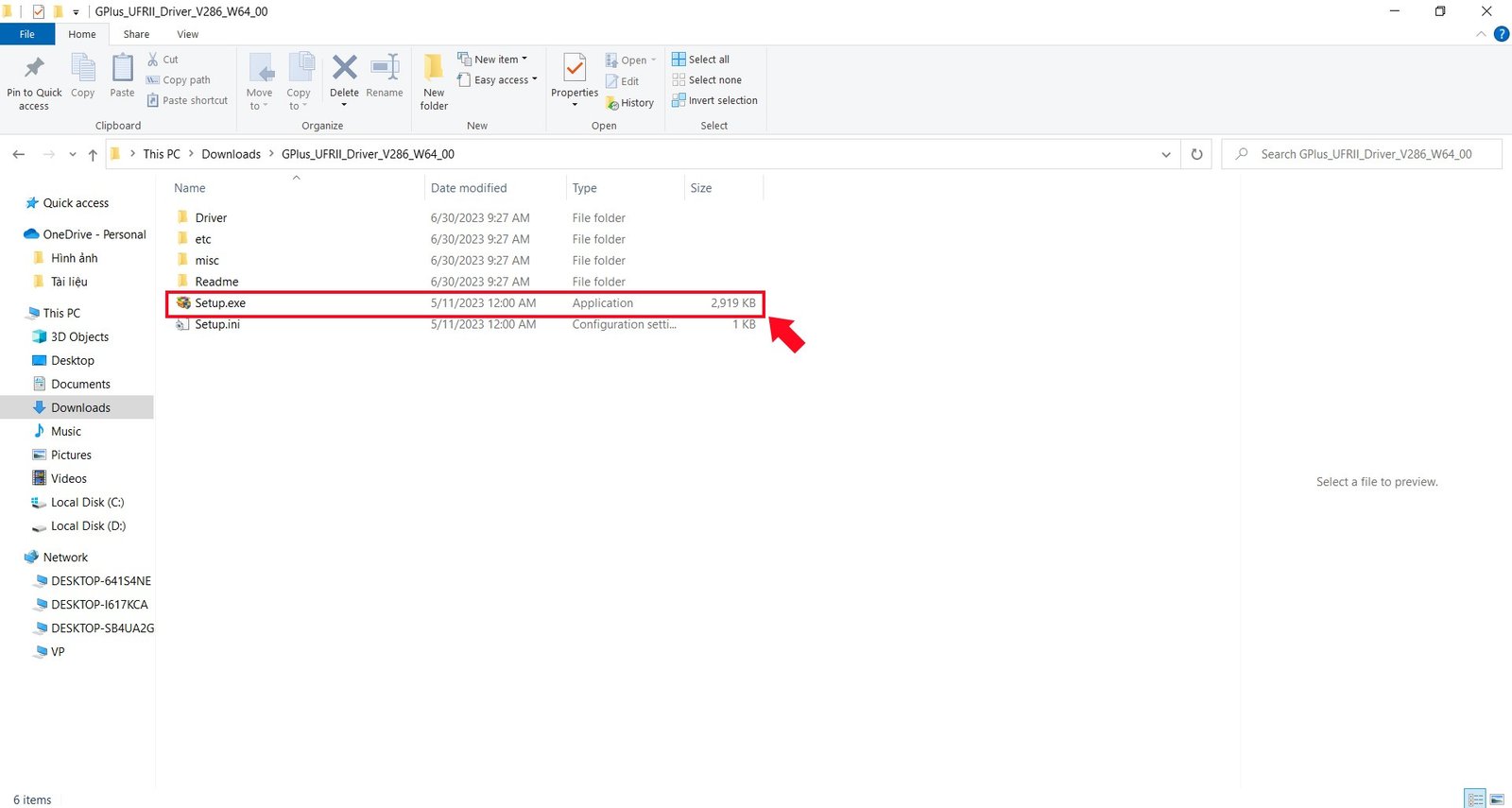
Task: Refresh the folder view
Action: pyautogui.click(x=1196, y=154)
